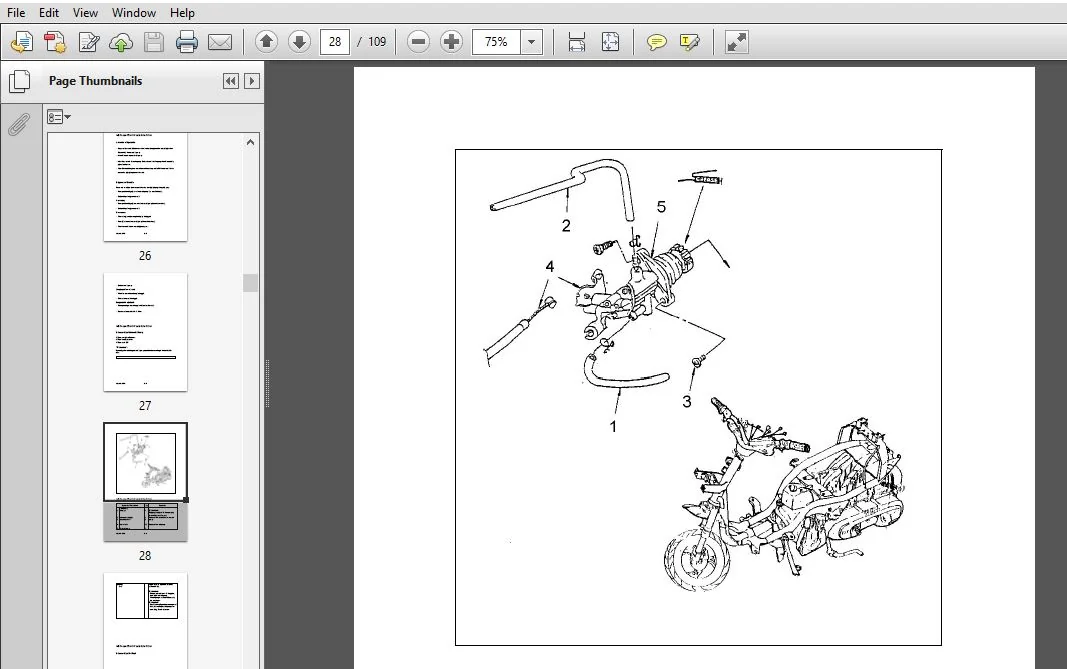Click the total pages label 109
Screen dimensions: 1067x669
[377, 42]
